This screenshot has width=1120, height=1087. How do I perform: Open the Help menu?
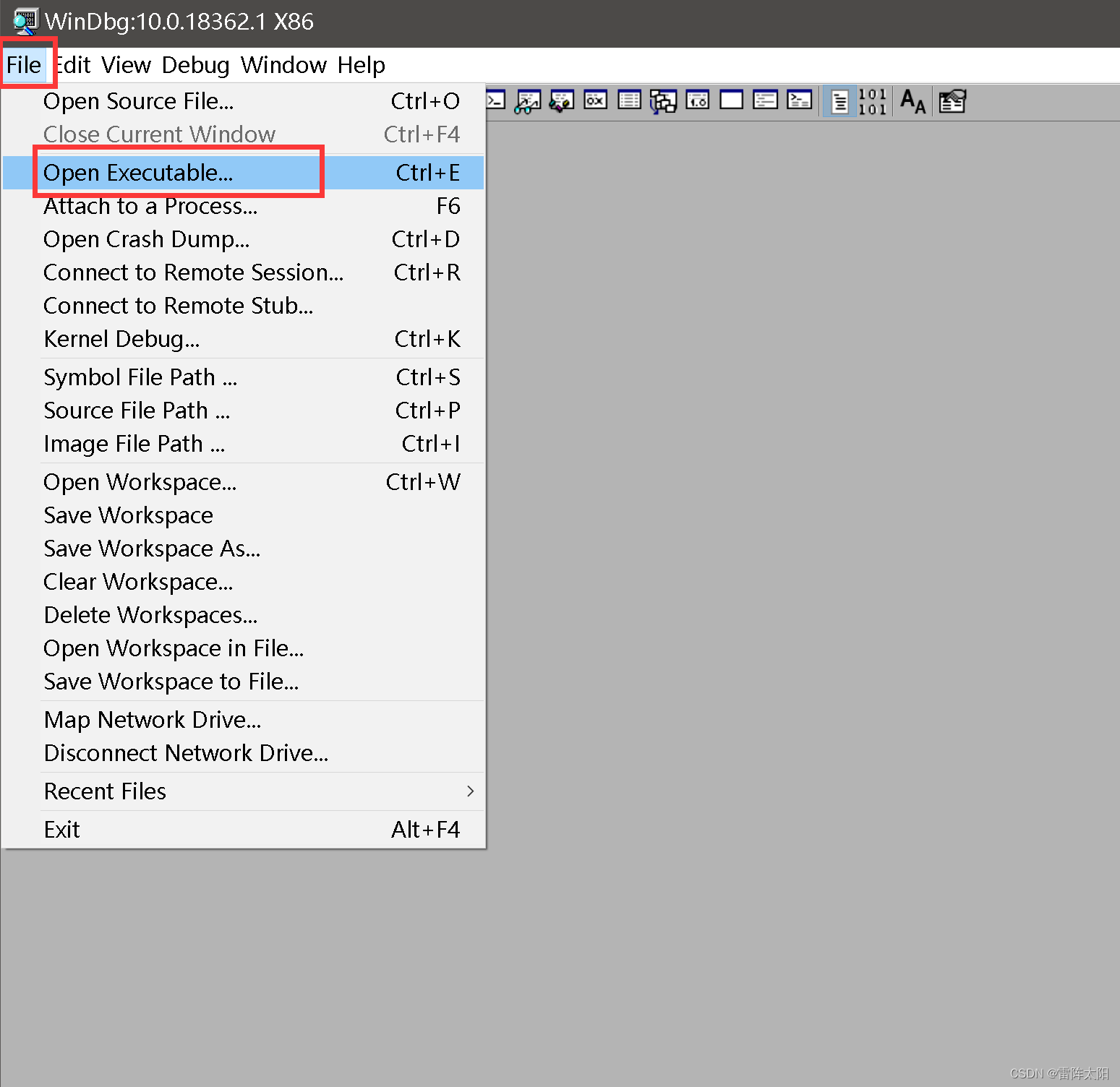point(361,65)
